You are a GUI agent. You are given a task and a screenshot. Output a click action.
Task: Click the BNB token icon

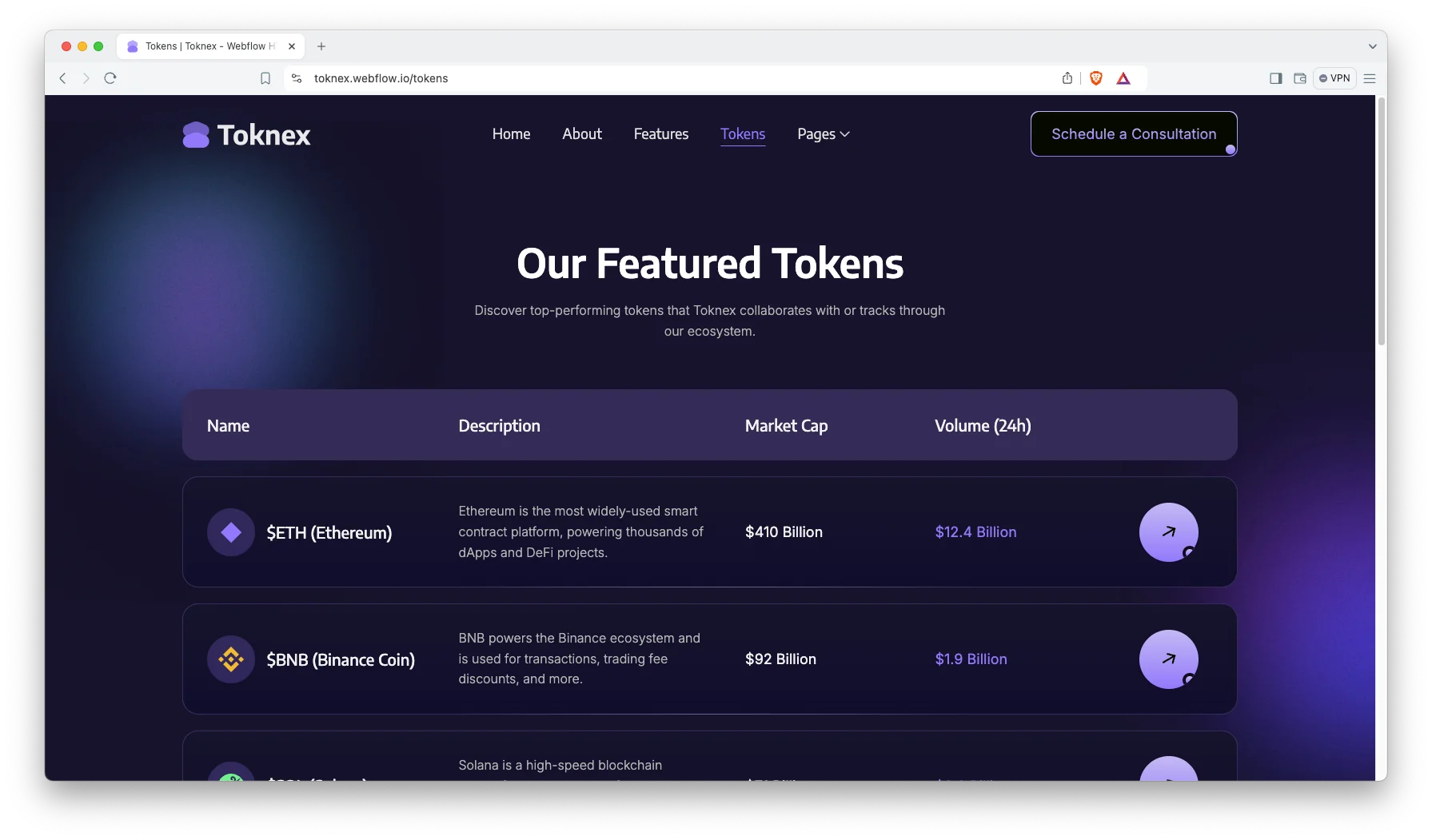tap(231, 659)
